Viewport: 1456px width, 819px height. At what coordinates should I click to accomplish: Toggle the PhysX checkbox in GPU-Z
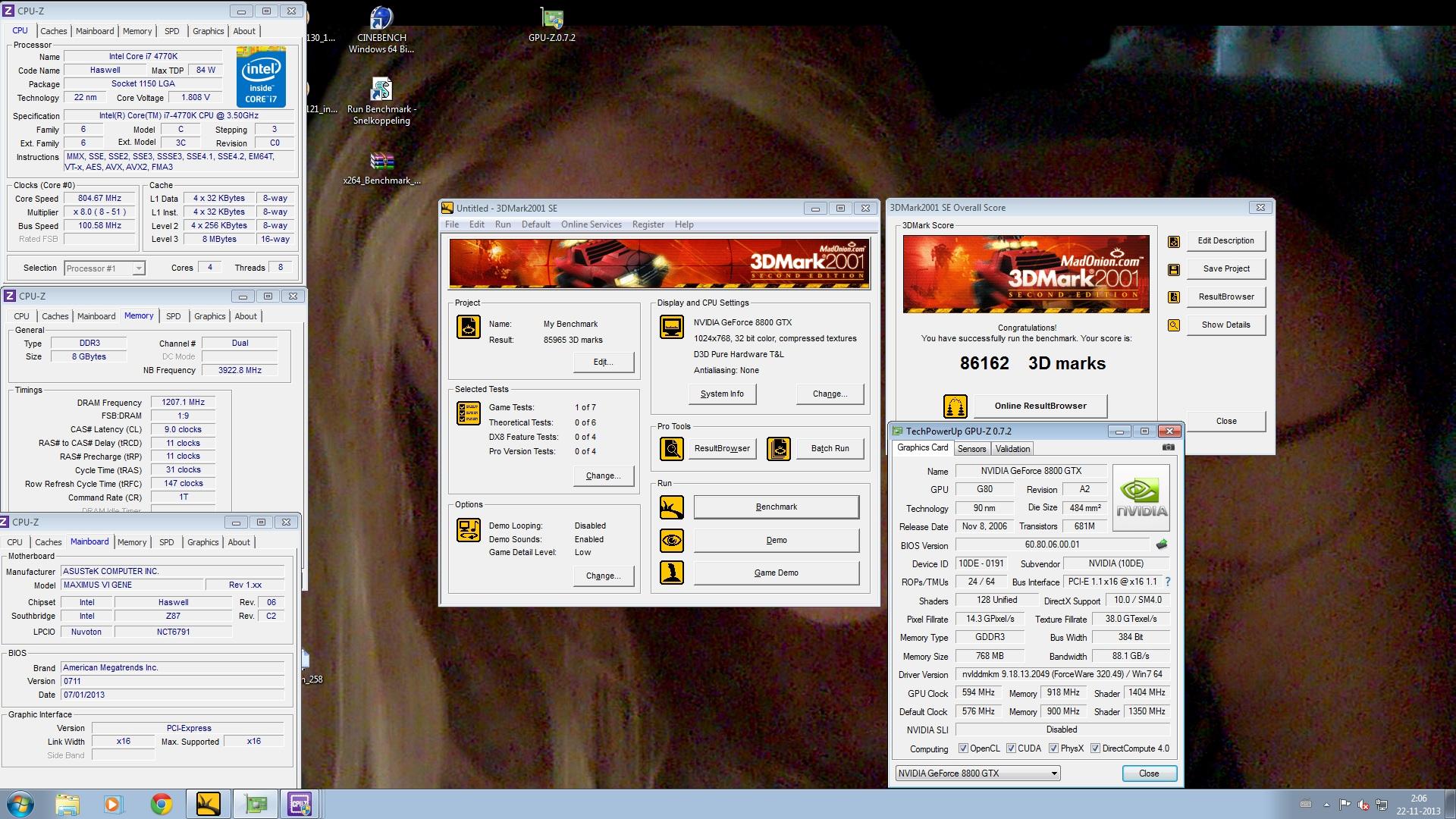[x=1053, y=748]
